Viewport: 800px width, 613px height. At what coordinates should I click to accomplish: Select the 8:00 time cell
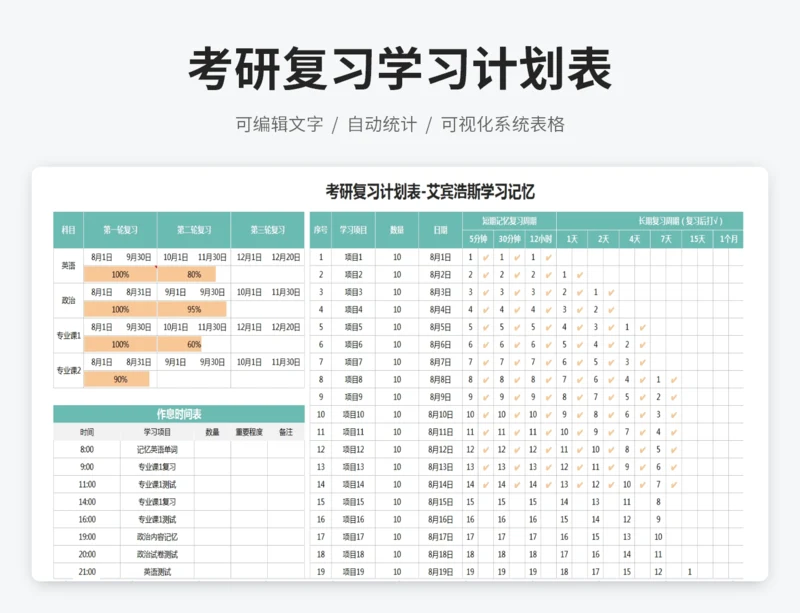(87, 450)
